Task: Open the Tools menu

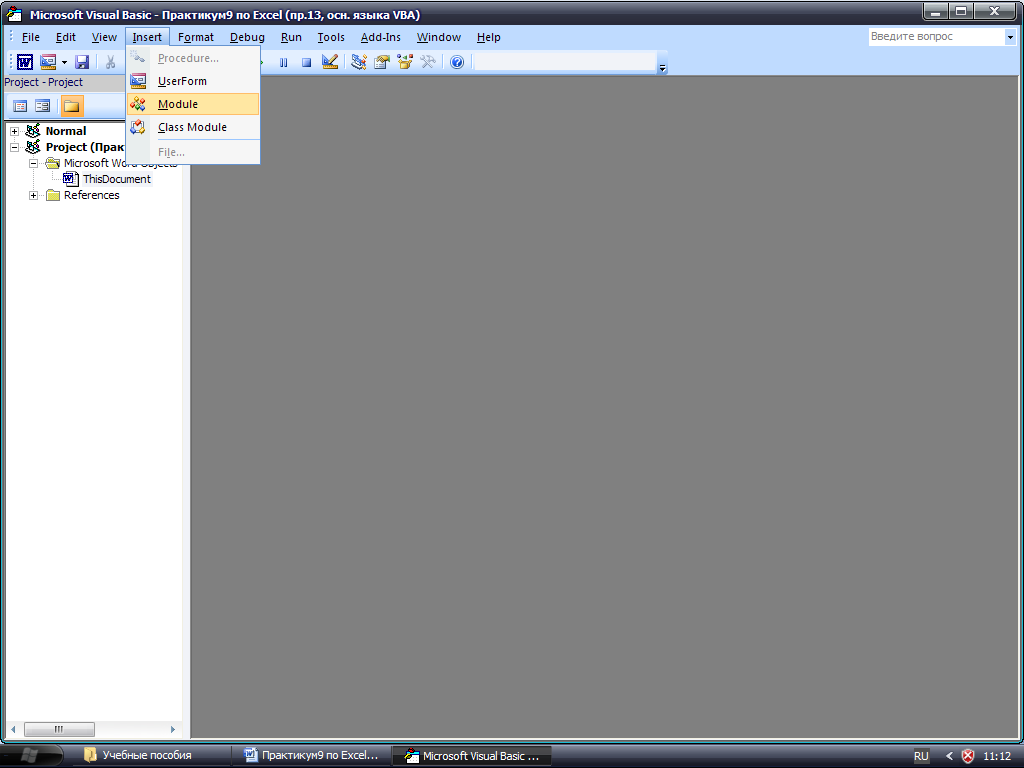Action: pyautogui.click(x=331, y=37)
